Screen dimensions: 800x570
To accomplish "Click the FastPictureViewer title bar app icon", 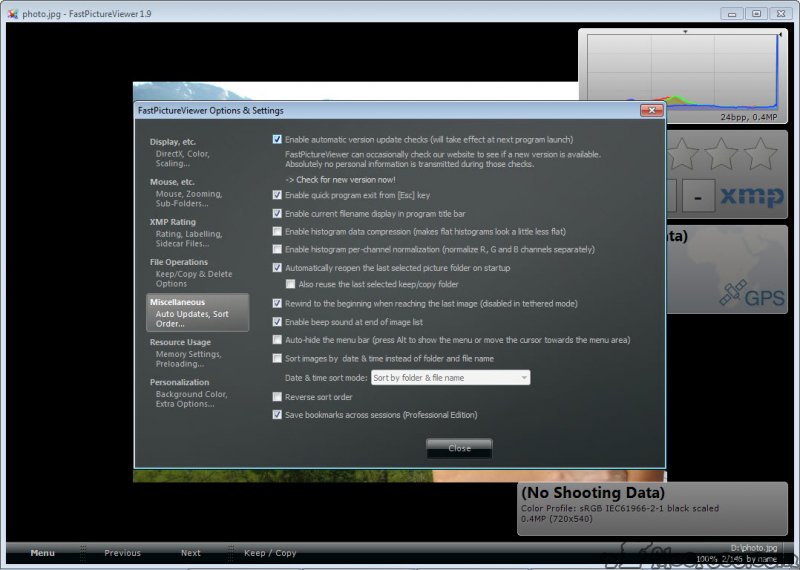I will [13, 14].
